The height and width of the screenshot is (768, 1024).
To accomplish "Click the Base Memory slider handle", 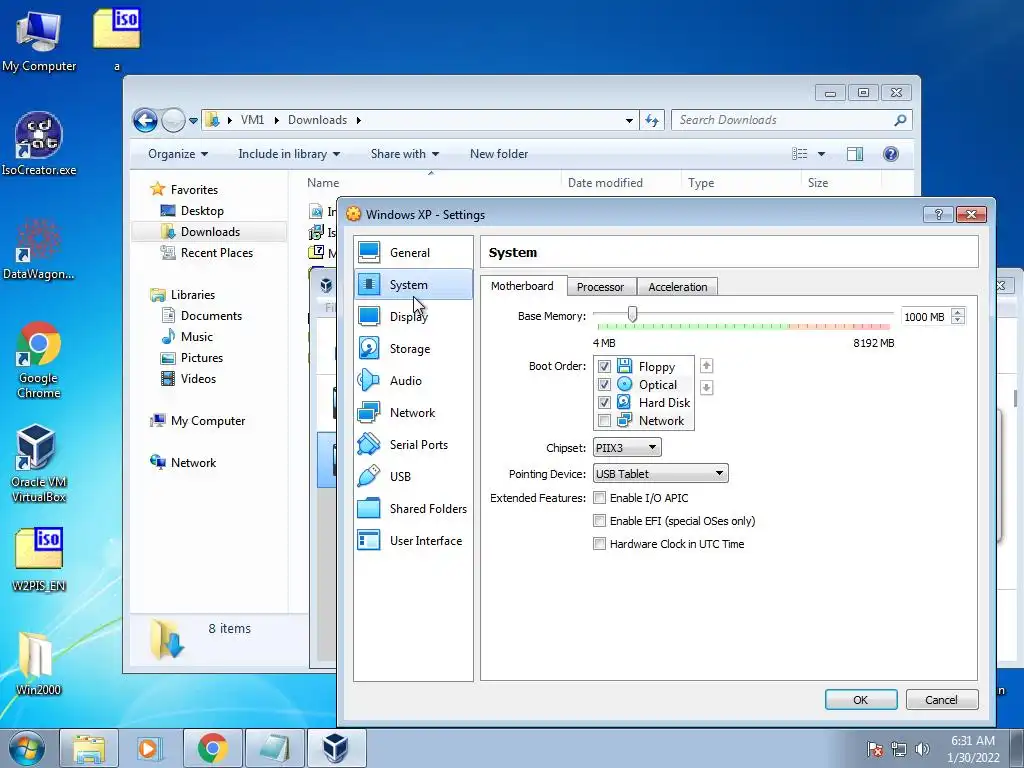I will click(x=632, y=315).
